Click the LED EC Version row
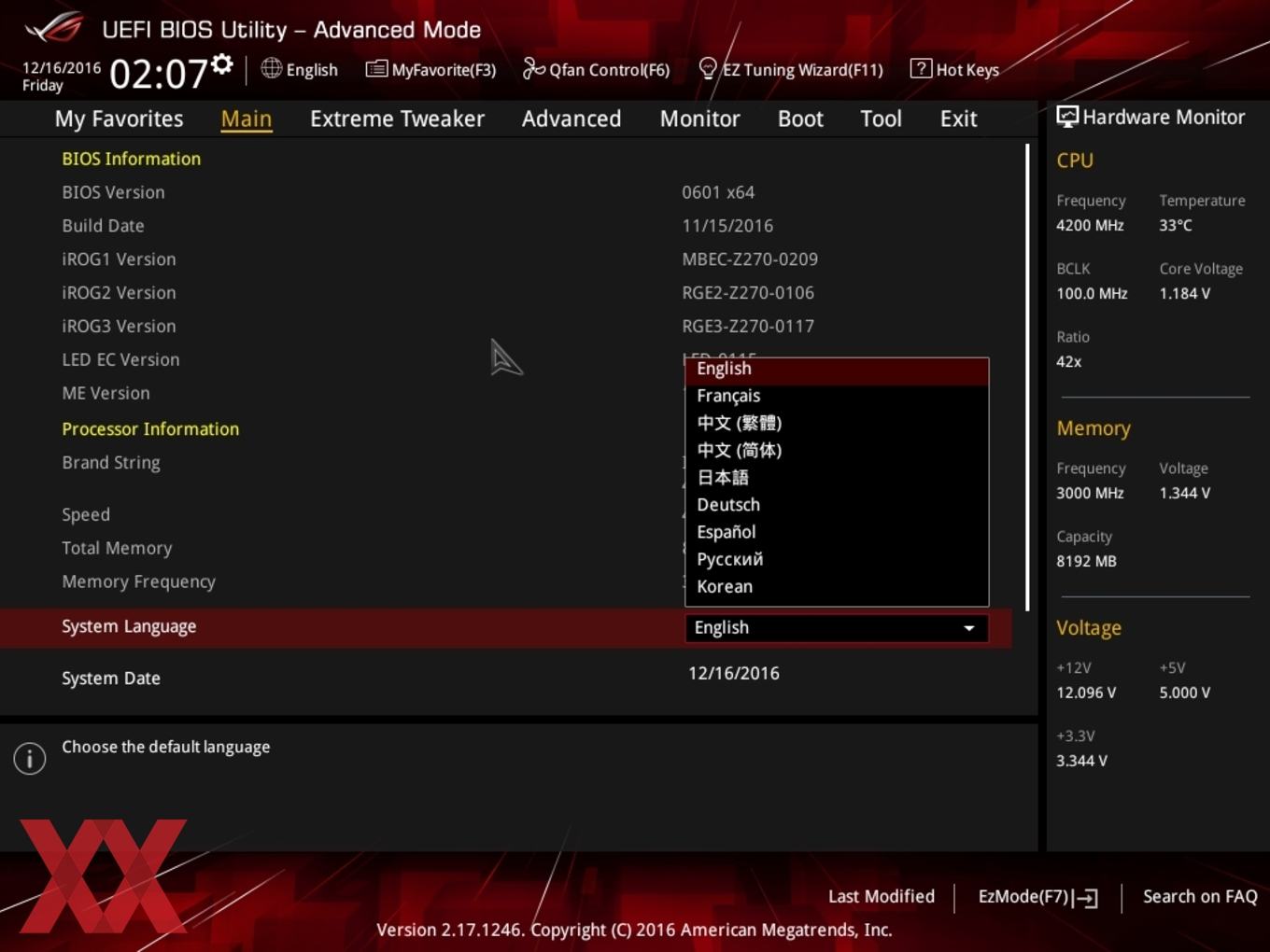This screenshot has width=1270, height=952. pyautogui.click(x=506, y=360)
